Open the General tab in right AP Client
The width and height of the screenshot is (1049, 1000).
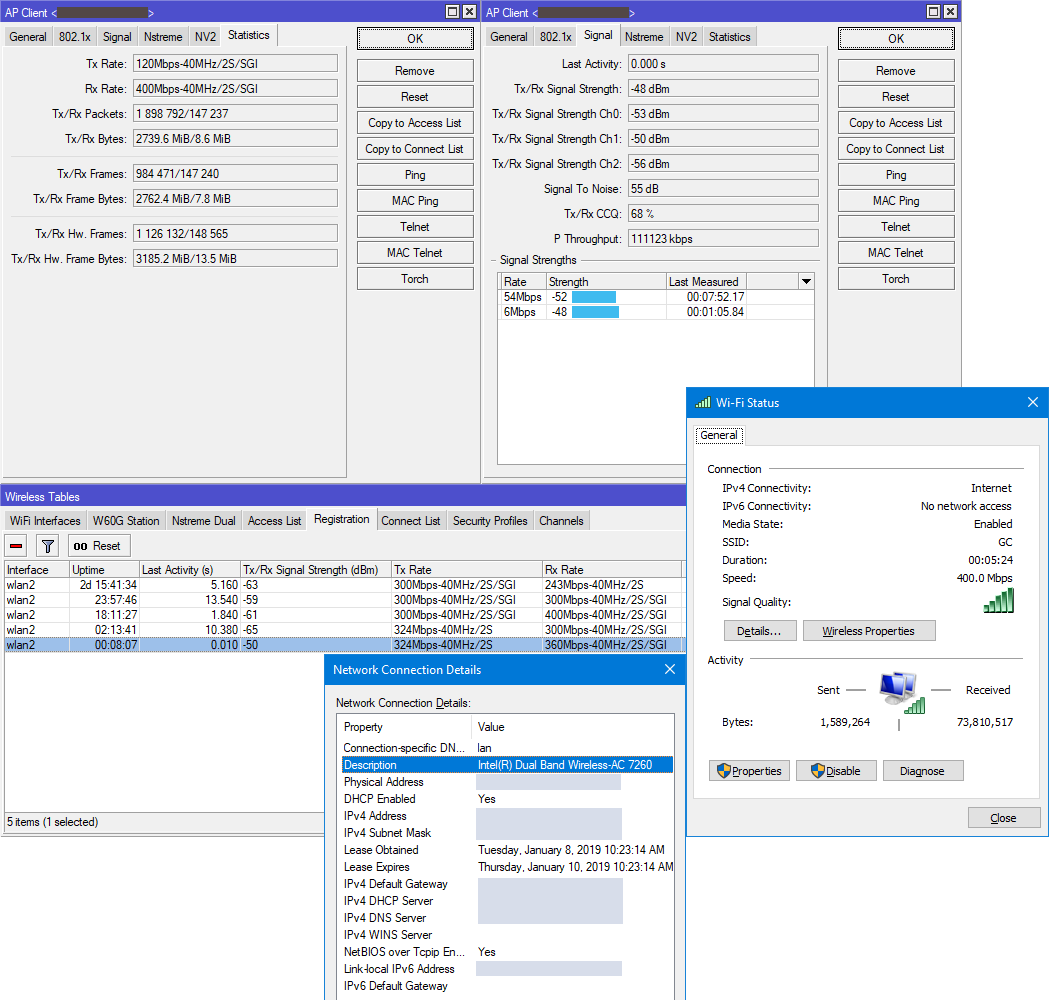[x=508, y=37]
